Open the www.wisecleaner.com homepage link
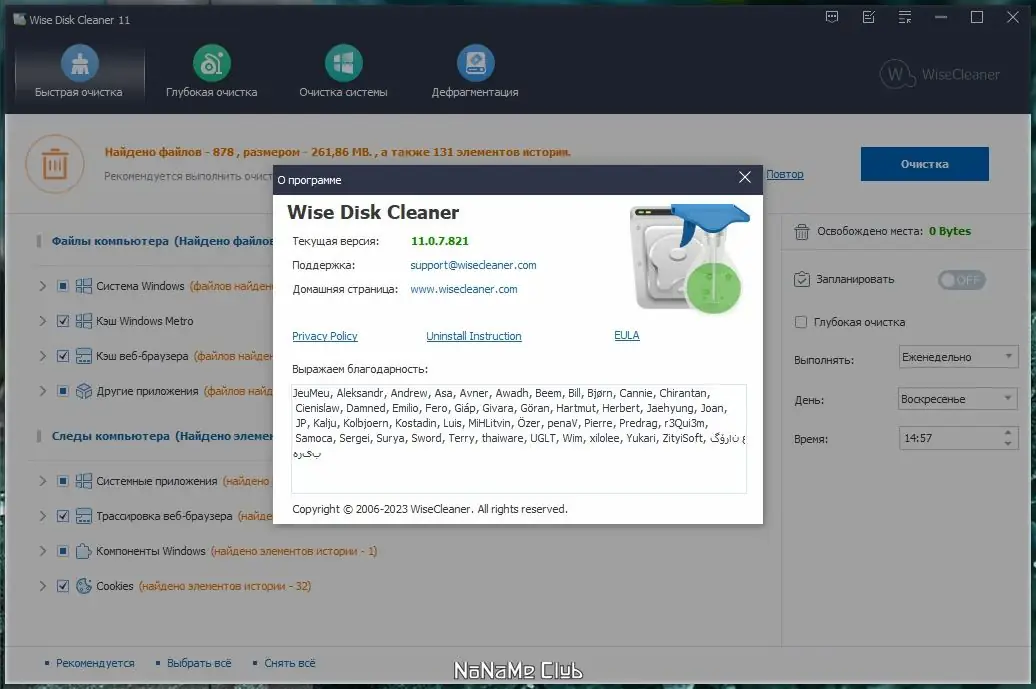The image size is (1036, 689). (x=464, y=289)
